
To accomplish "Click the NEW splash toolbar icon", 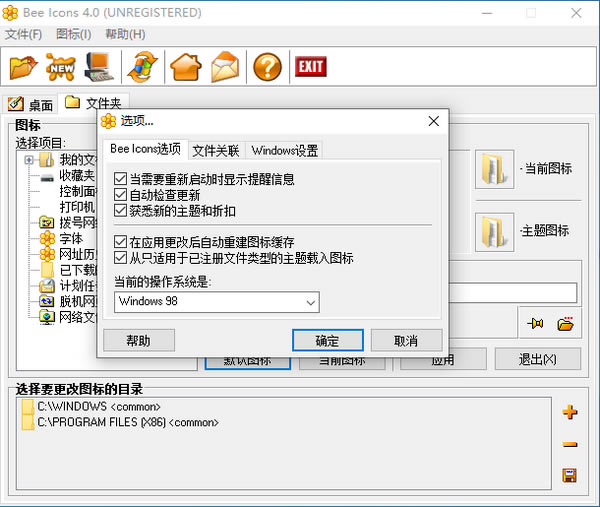I will pos(60,67).
